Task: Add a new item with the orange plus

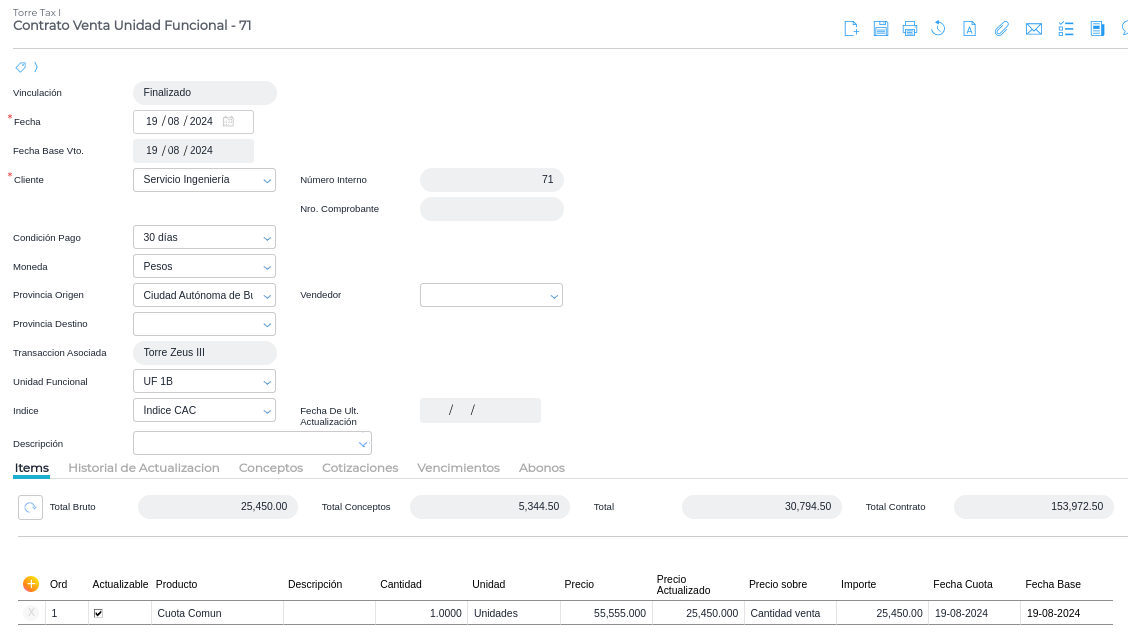Action: pyautogui.click(x=31, y=584)
